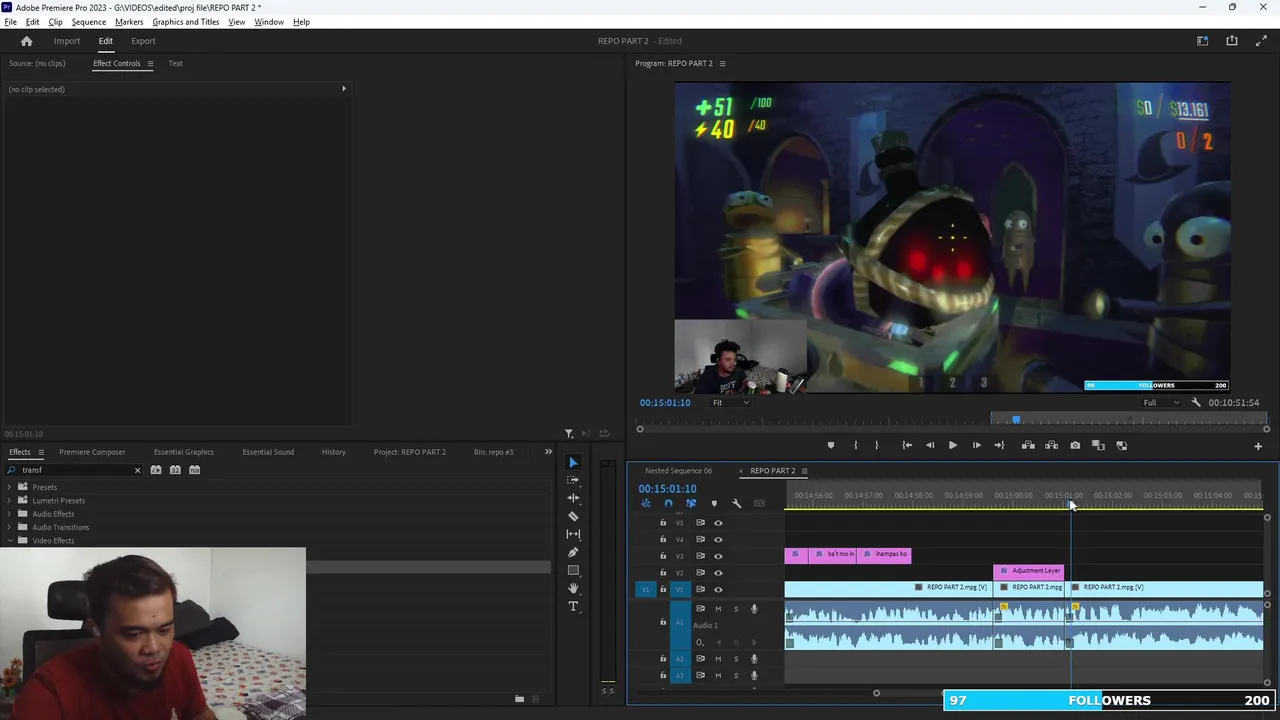Open workspaces layout icon
1280x720 pixels.
pos(1203,41)
